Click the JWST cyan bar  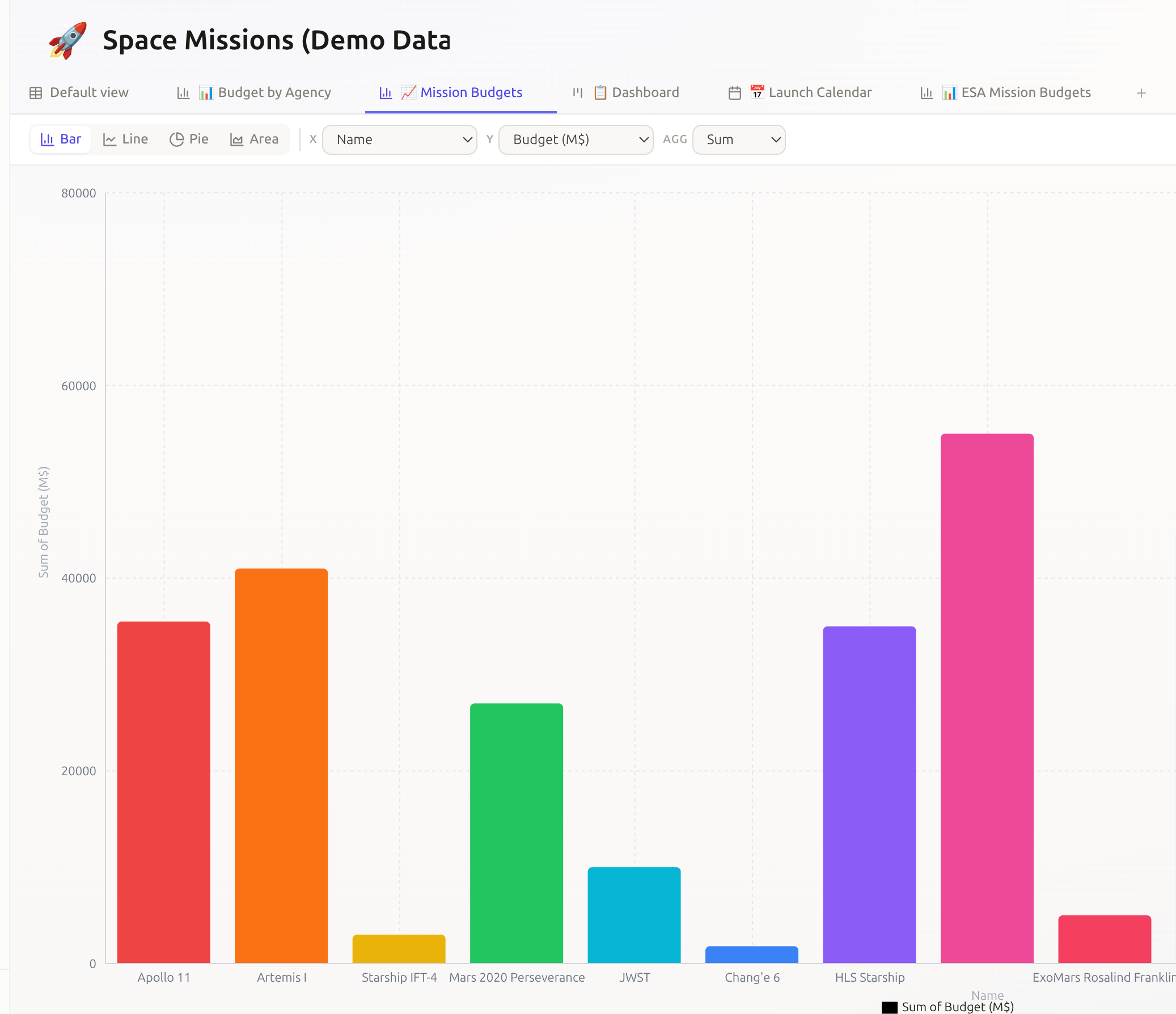click(634, 915)
